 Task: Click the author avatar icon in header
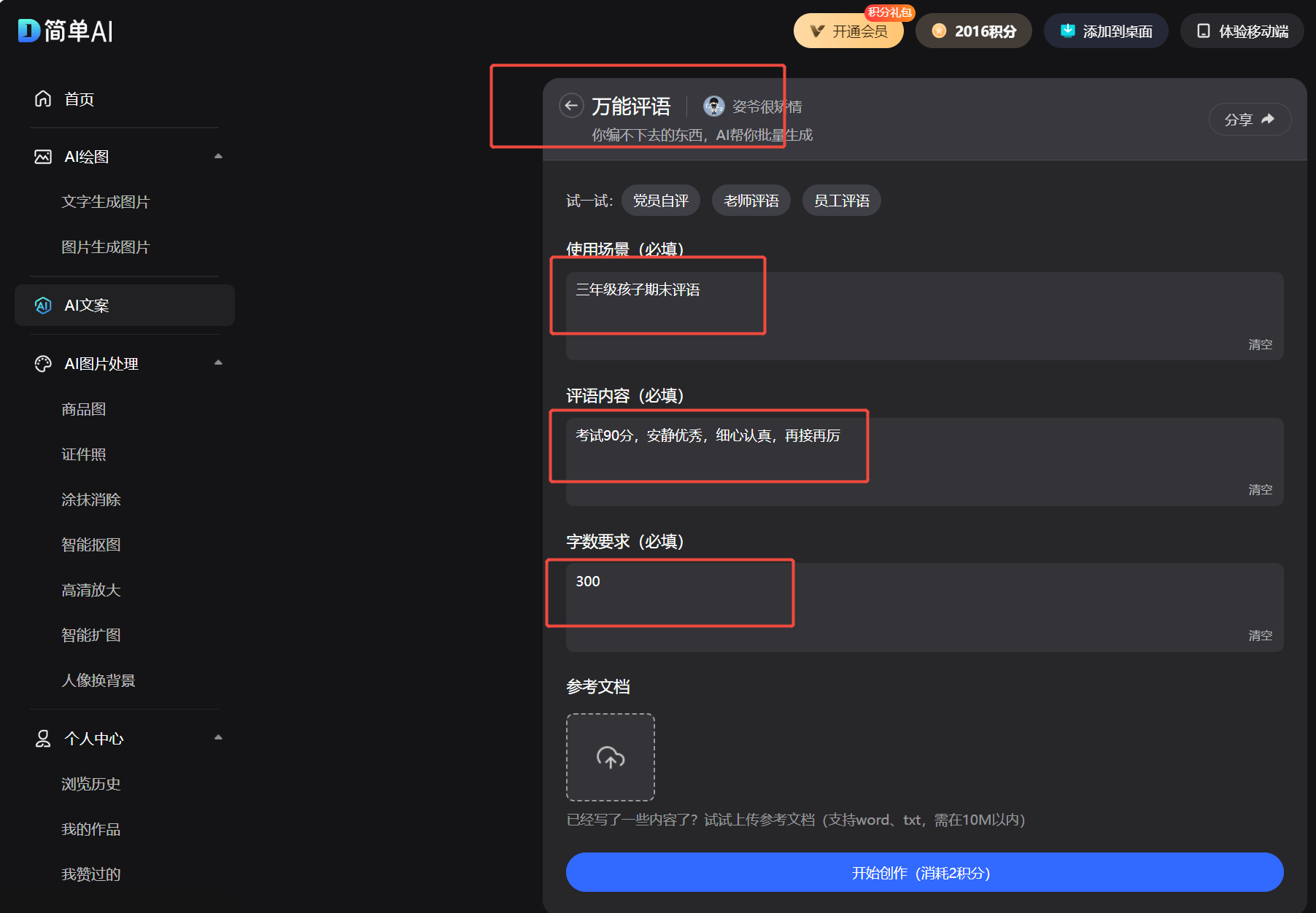click(713, 106)
